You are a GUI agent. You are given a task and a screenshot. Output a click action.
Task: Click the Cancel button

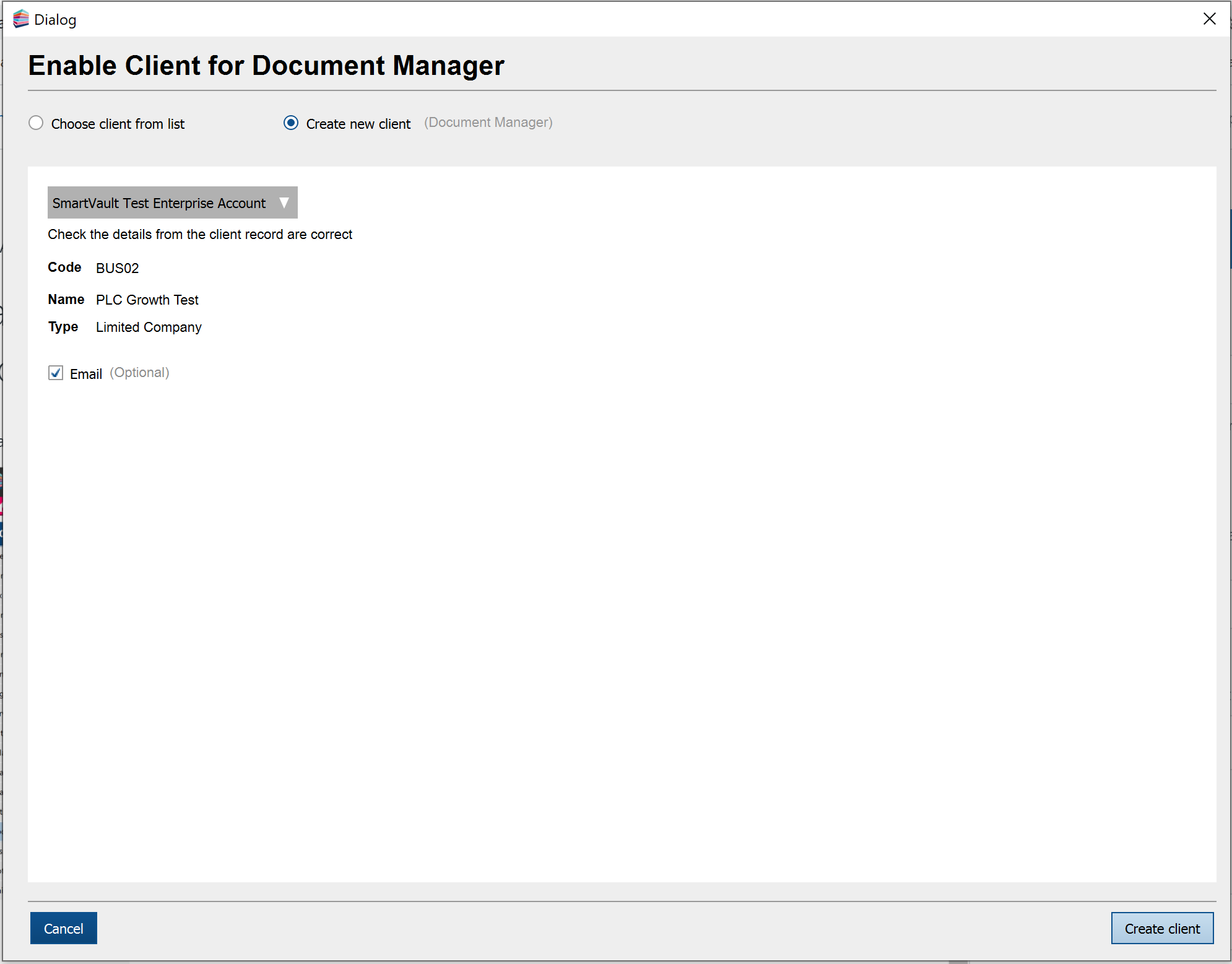64,928
